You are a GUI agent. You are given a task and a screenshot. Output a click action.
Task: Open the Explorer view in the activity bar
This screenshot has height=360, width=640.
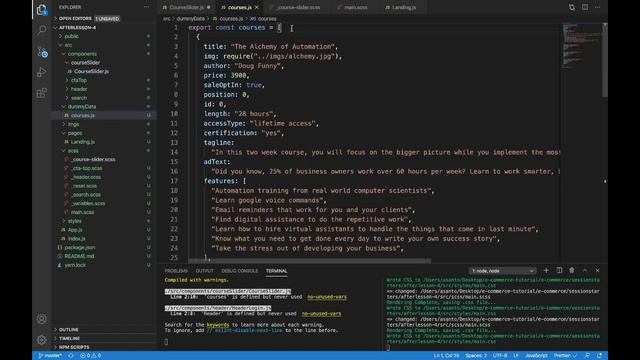(42, 9)
